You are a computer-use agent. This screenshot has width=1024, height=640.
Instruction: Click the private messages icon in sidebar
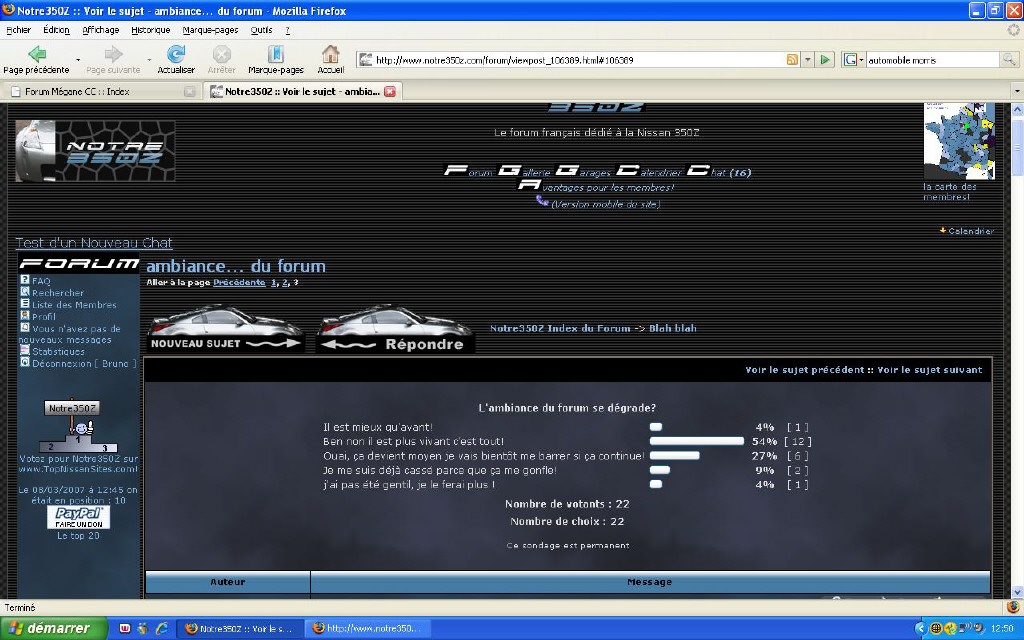pyautogui.click(x=25, y=327)
